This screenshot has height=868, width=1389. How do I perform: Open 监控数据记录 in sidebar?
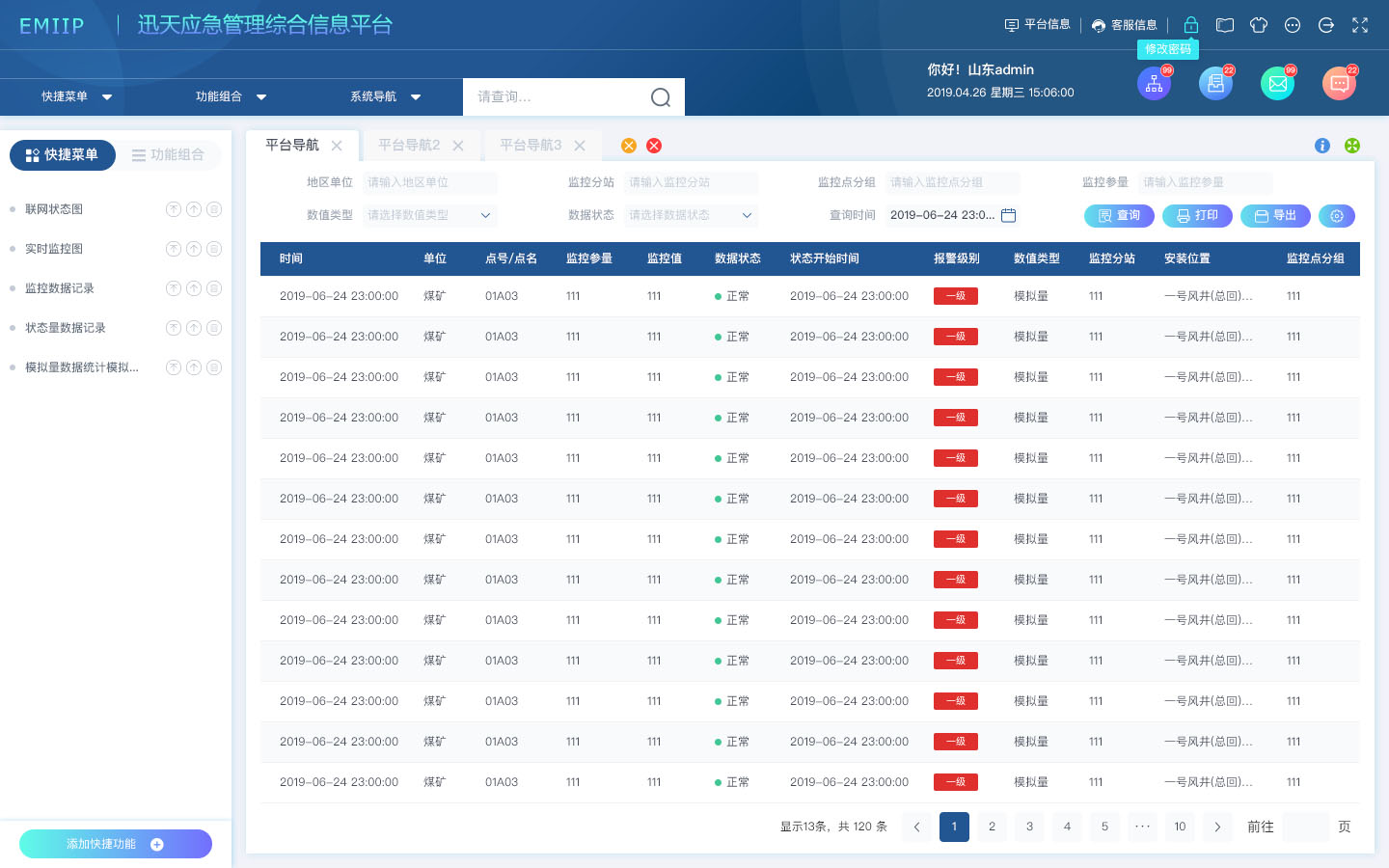click(60, 288)
